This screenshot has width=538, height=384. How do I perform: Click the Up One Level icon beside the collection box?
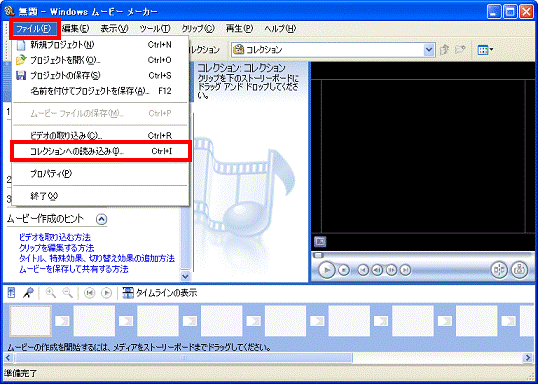pos(445,50)
